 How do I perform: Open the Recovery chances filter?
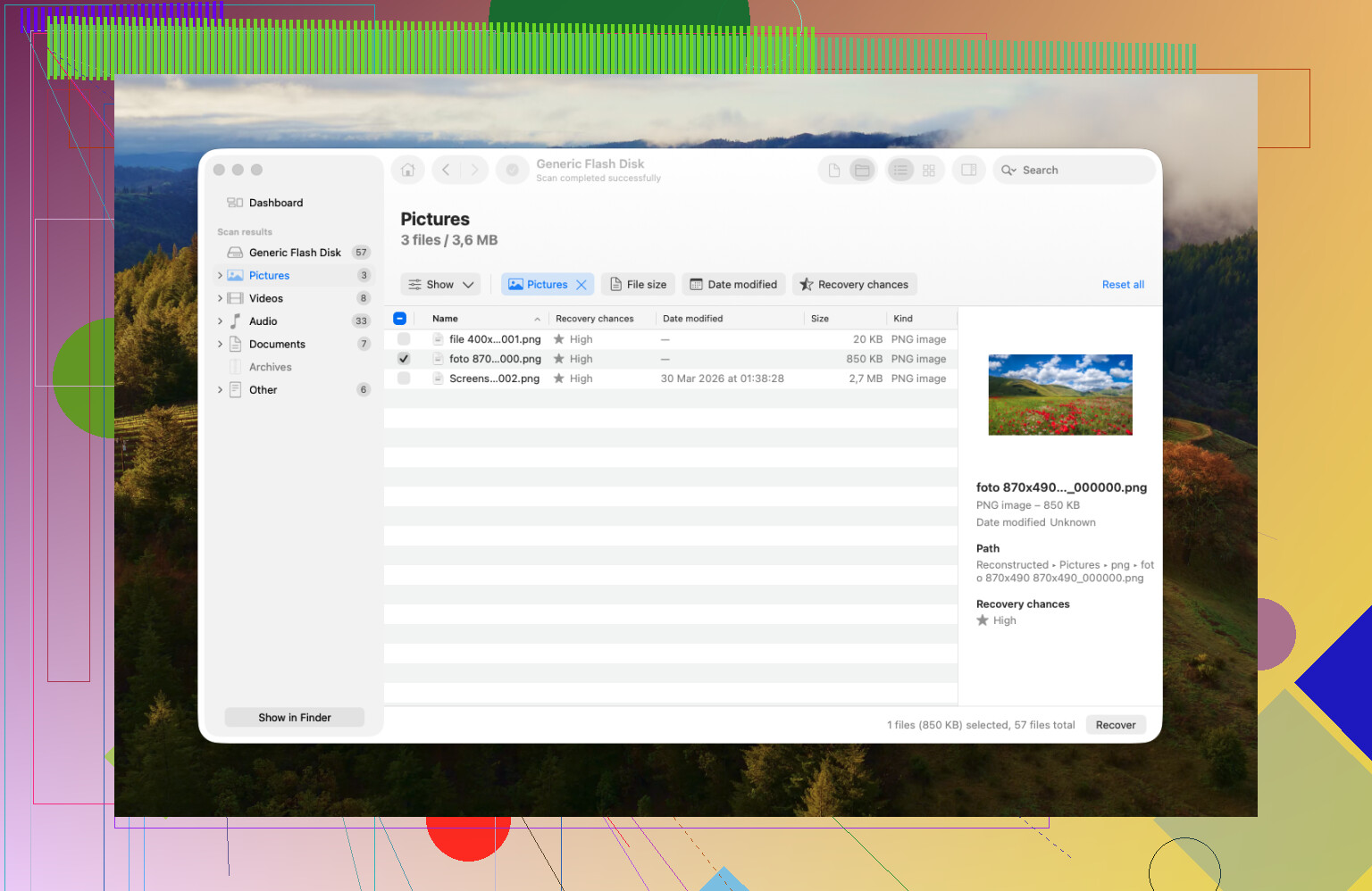(x=854, y=285)
